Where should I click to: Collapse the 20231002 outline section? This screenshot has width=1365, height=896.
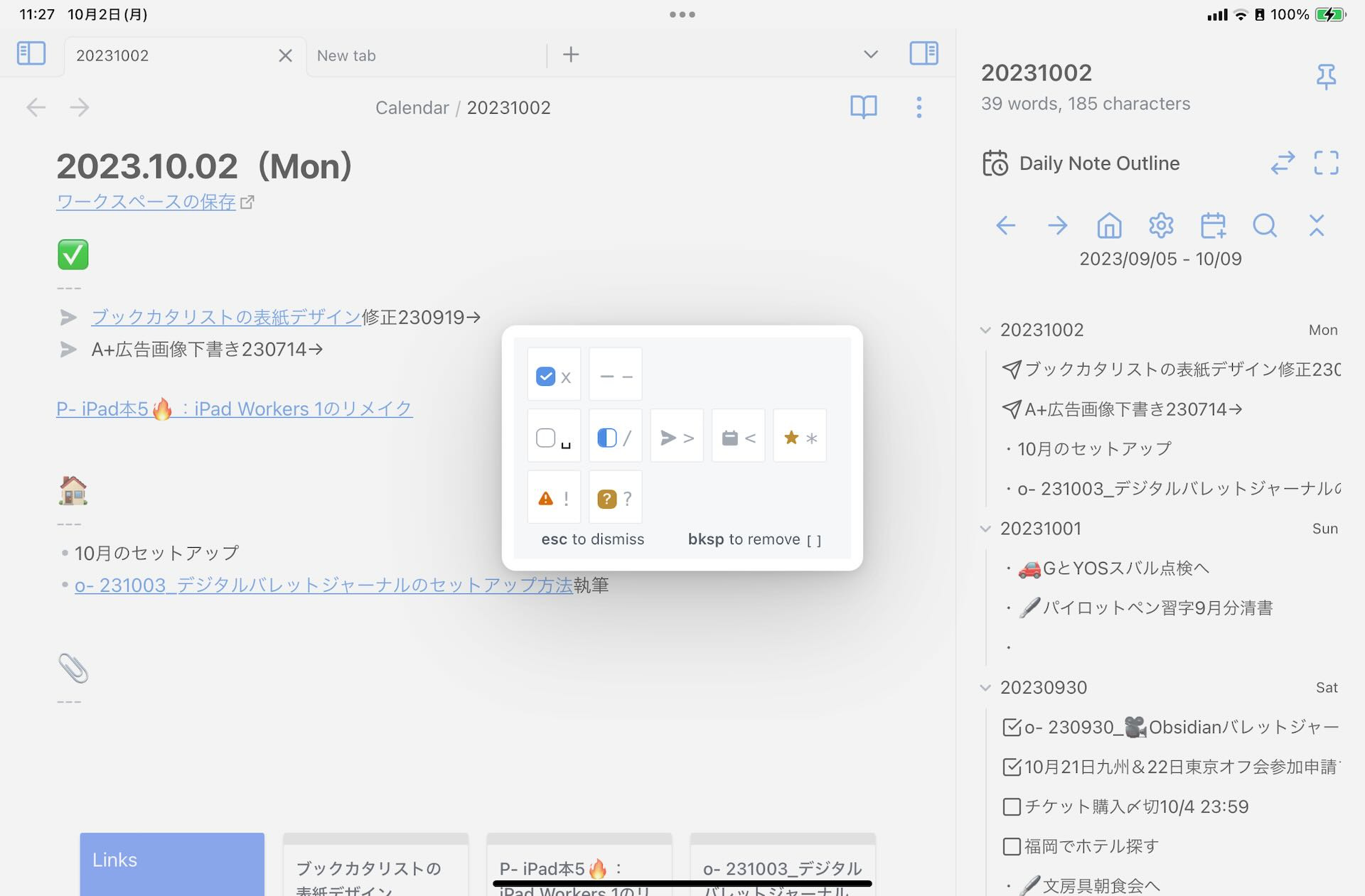pyautogui.click(x=985, y=330)
